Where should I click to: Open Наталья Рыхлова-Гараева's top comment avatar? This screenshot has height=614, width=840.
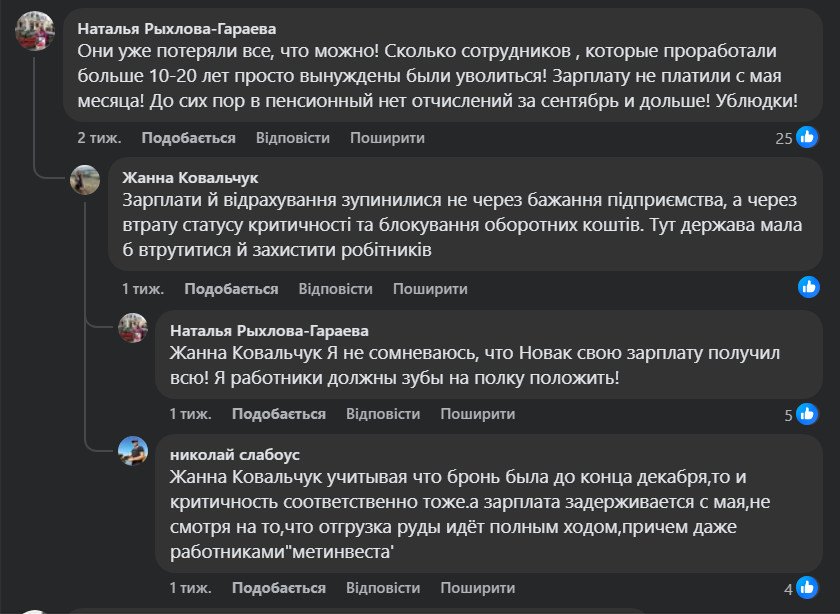(35, 31)
